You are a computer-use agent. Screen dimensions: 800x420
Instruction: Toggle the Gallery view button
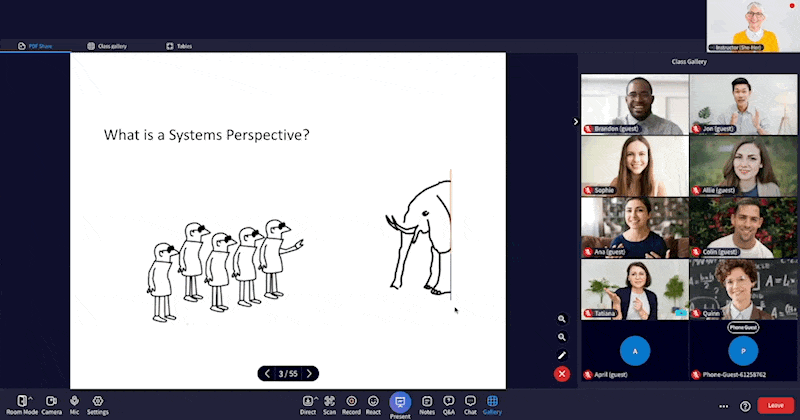[x=492, y=405]
